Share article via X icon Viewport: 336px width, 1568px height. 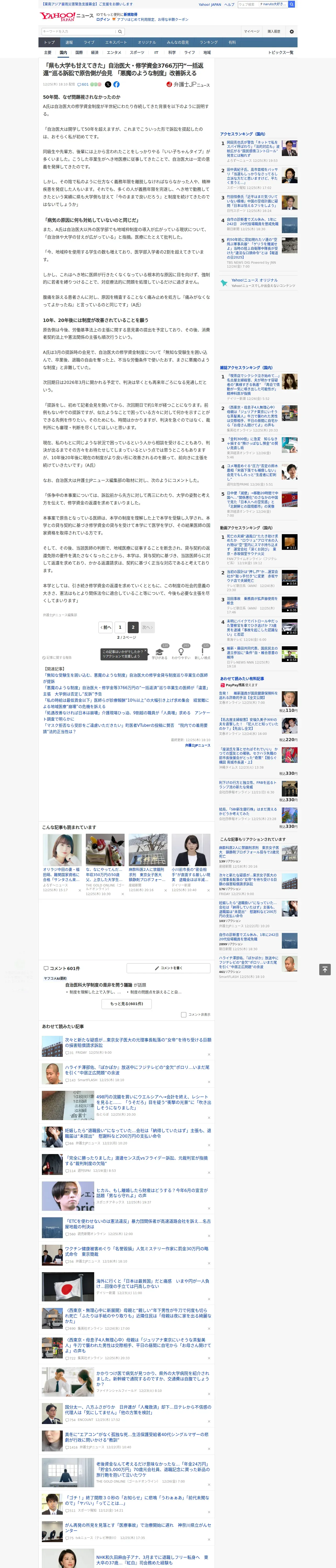[x=108, y=85]
